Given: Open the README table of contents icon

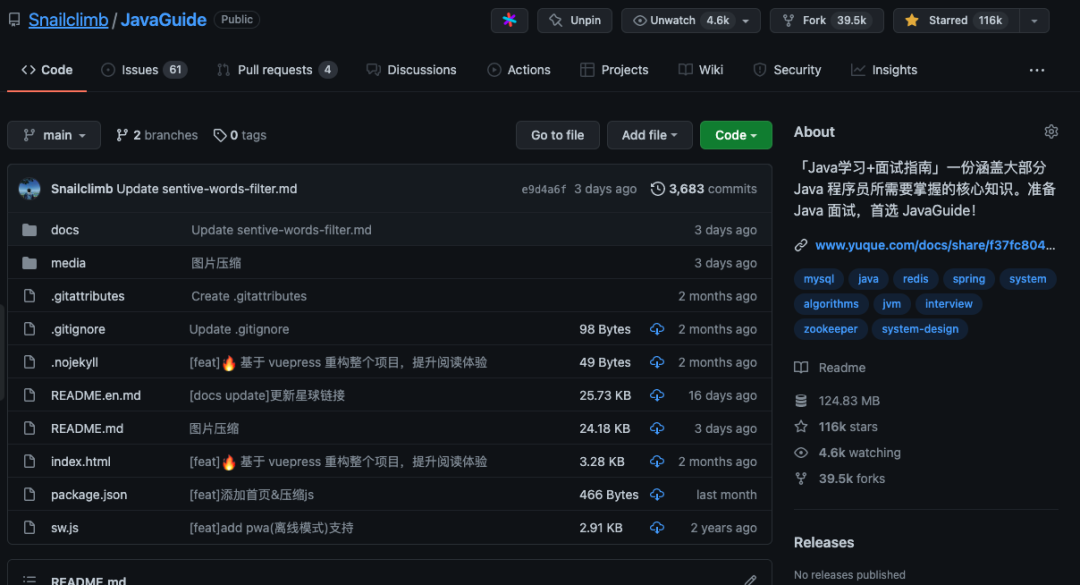Looking at the screenshot, I should 29,580.
